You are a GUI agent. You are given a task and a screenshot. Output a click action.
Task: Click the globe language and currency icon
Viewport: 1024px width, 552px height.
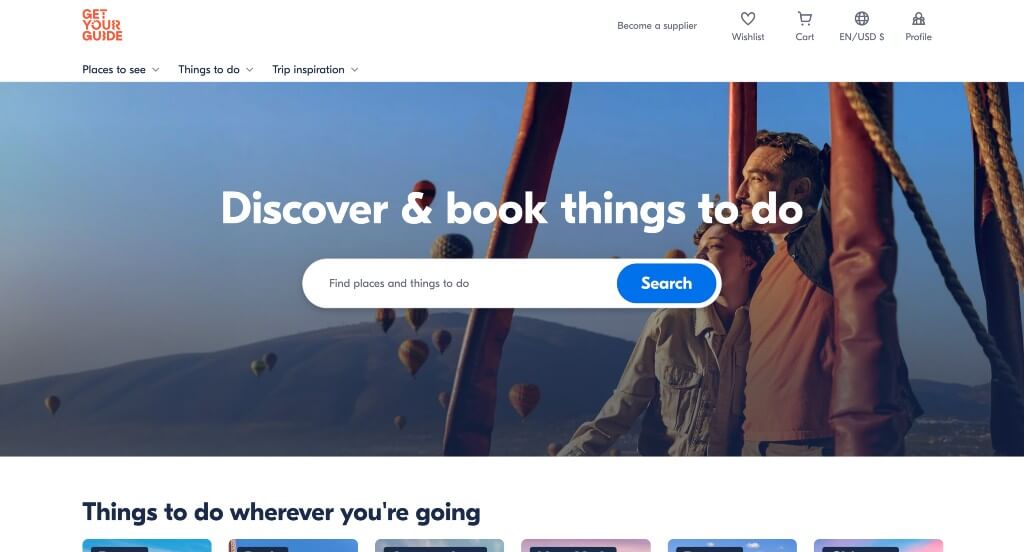pyautogui.click(x=862, y=19)
